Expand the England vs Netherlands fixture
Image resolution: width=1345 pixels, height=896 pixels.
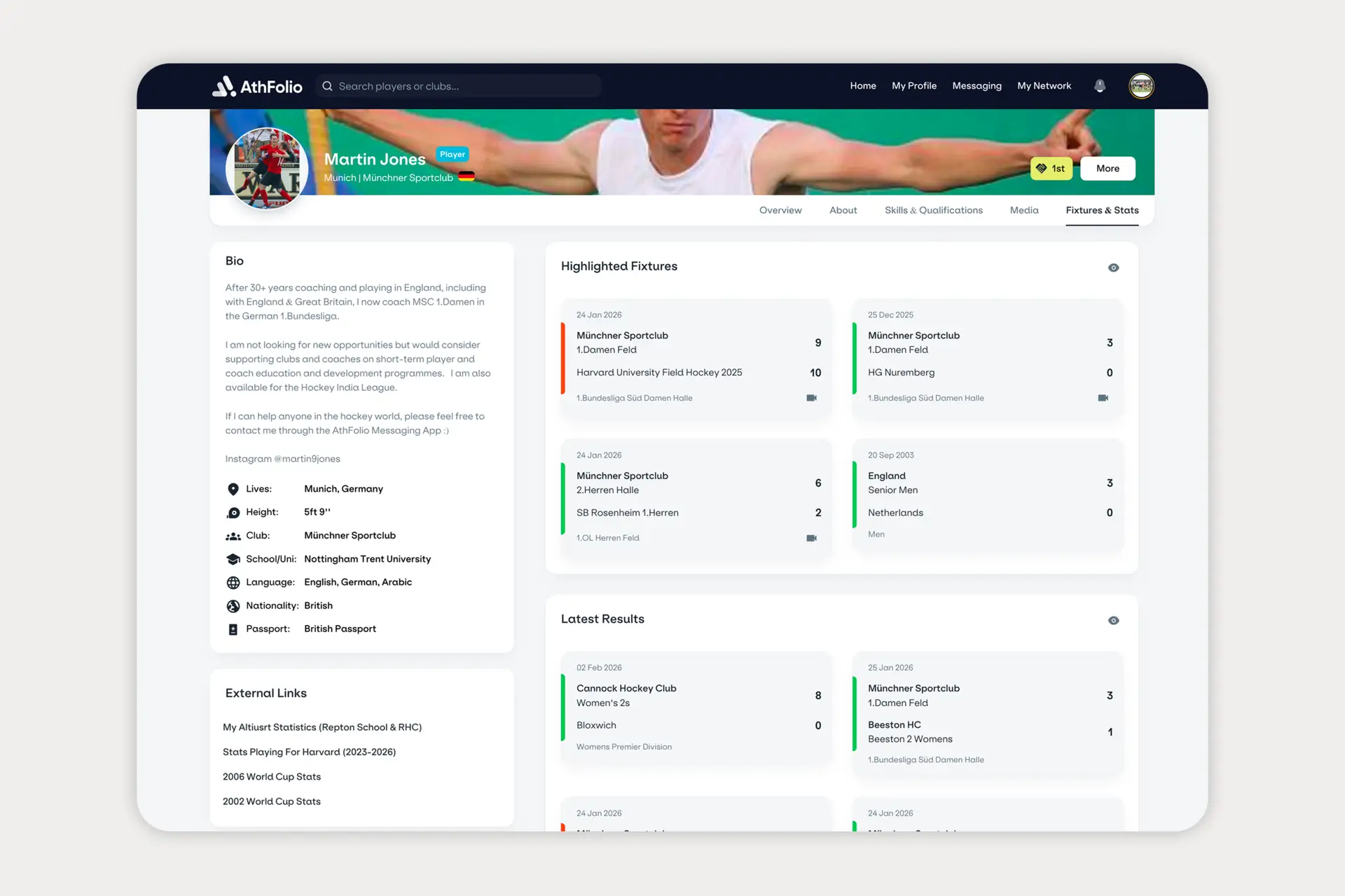tap(987, 494)
